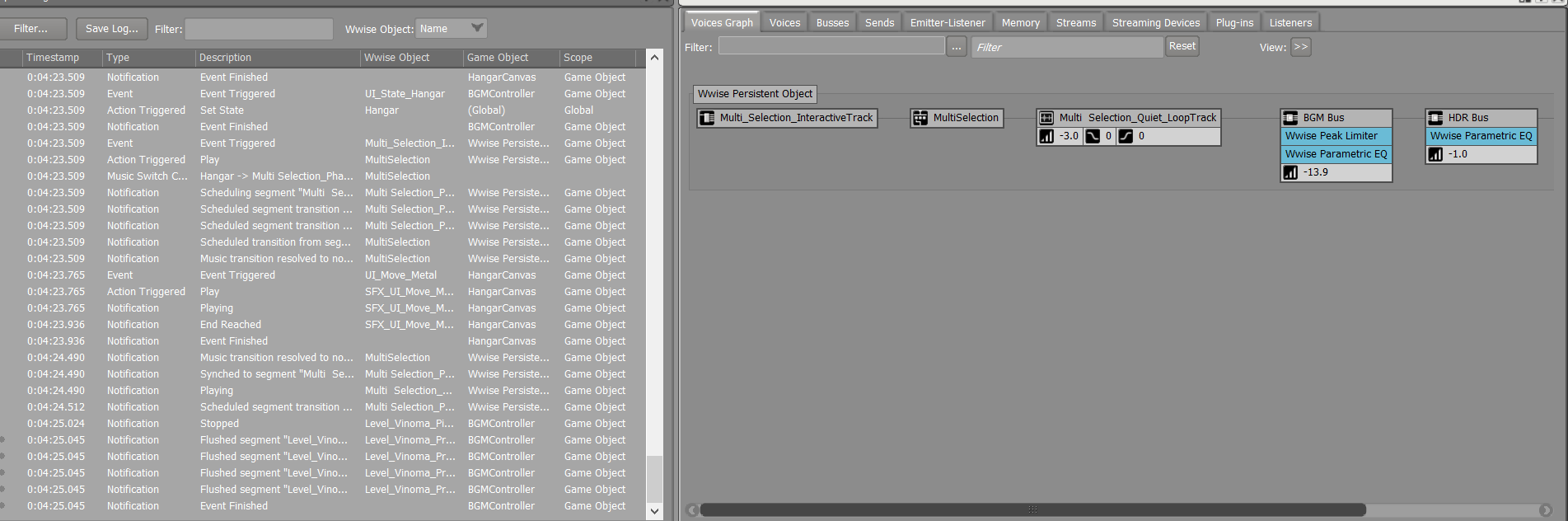Switch to the Busses tab

tap(832, 22)
